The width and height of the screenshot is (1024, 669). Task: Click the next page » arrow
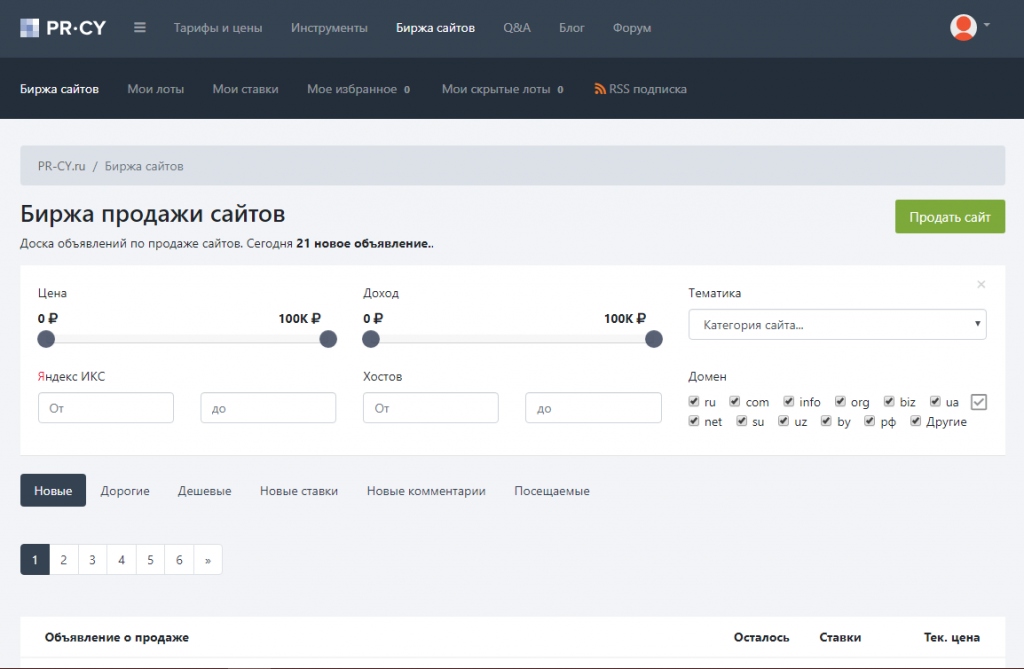208,559
